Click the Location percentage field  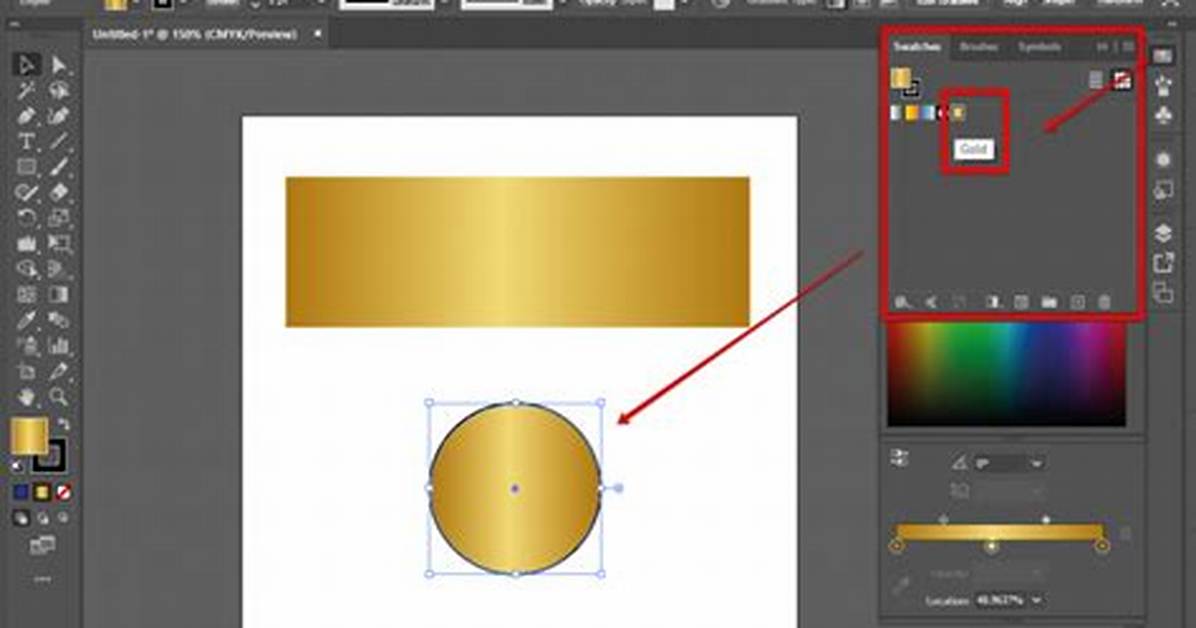1000,601
